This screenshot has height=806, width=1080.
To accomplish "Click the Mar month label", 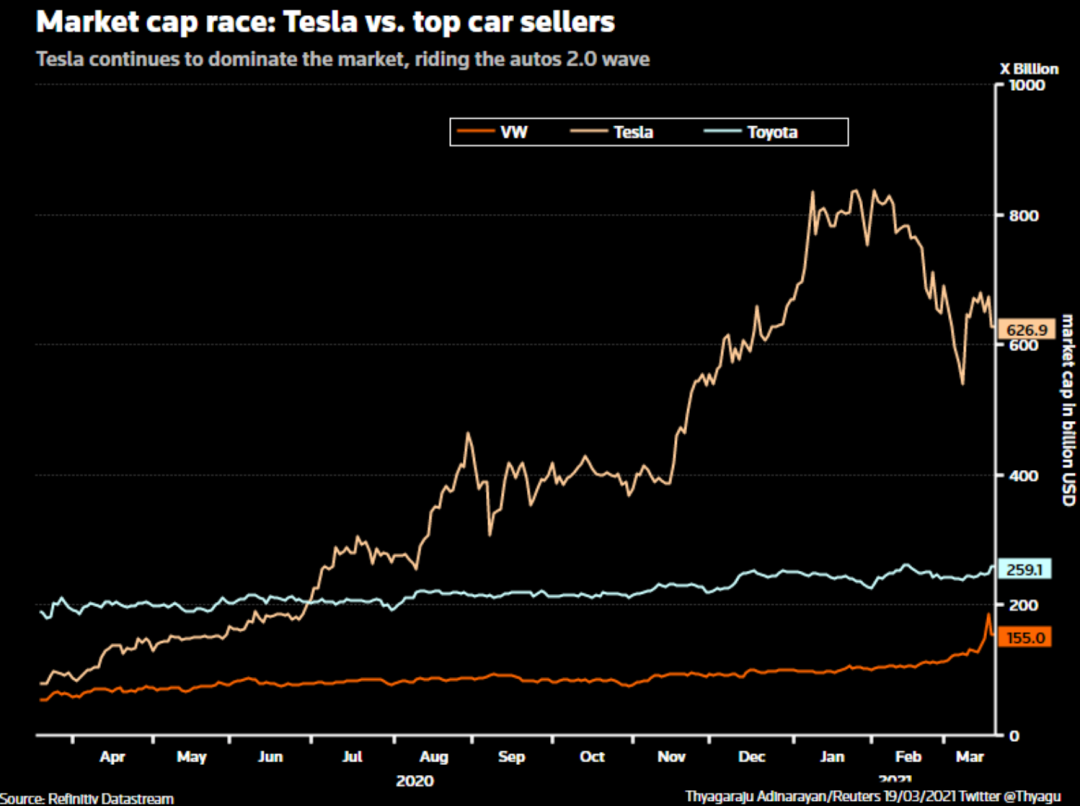I will [x=970, y=756].
